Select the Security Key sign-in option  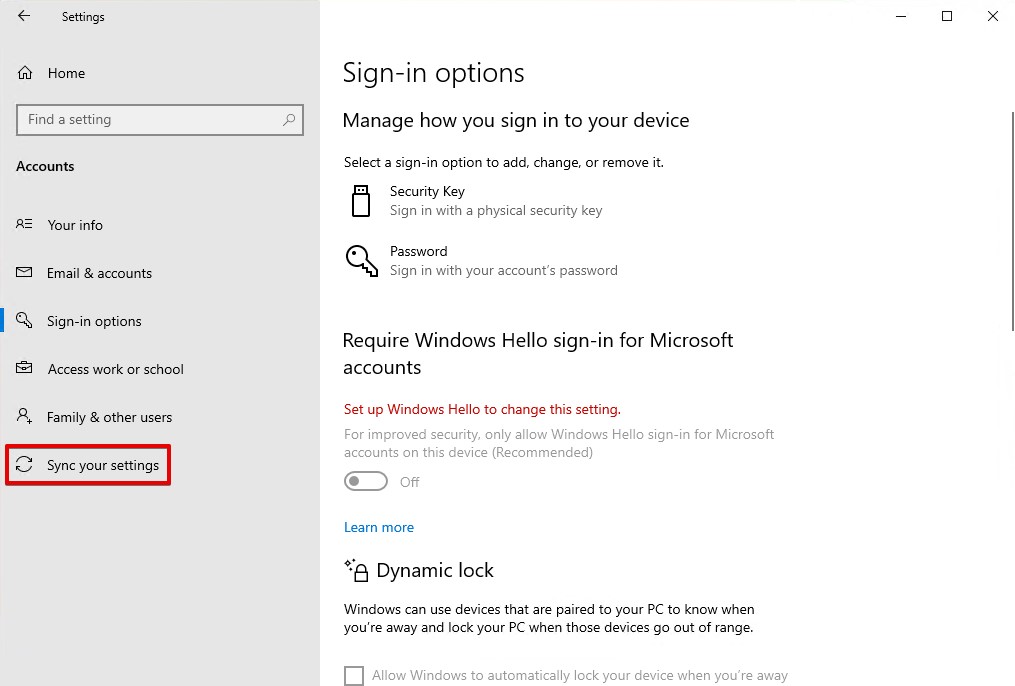(x=476, y=201)
